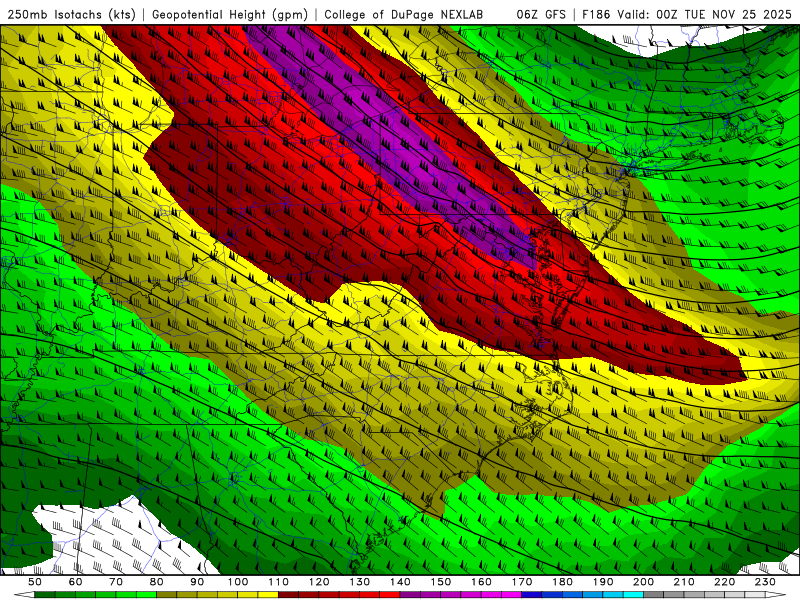Click the '100' knots label
800x600 pixels.
click(238, 582)
